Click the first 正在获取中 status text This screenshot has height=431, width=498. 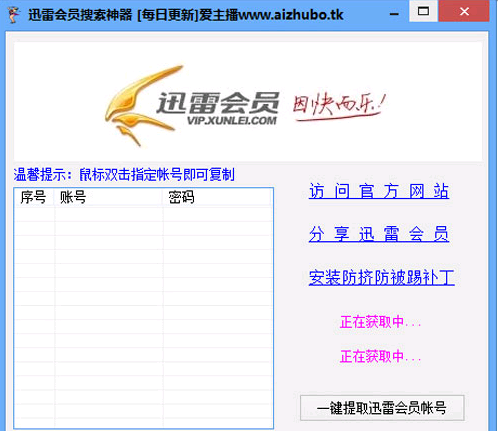380,322
